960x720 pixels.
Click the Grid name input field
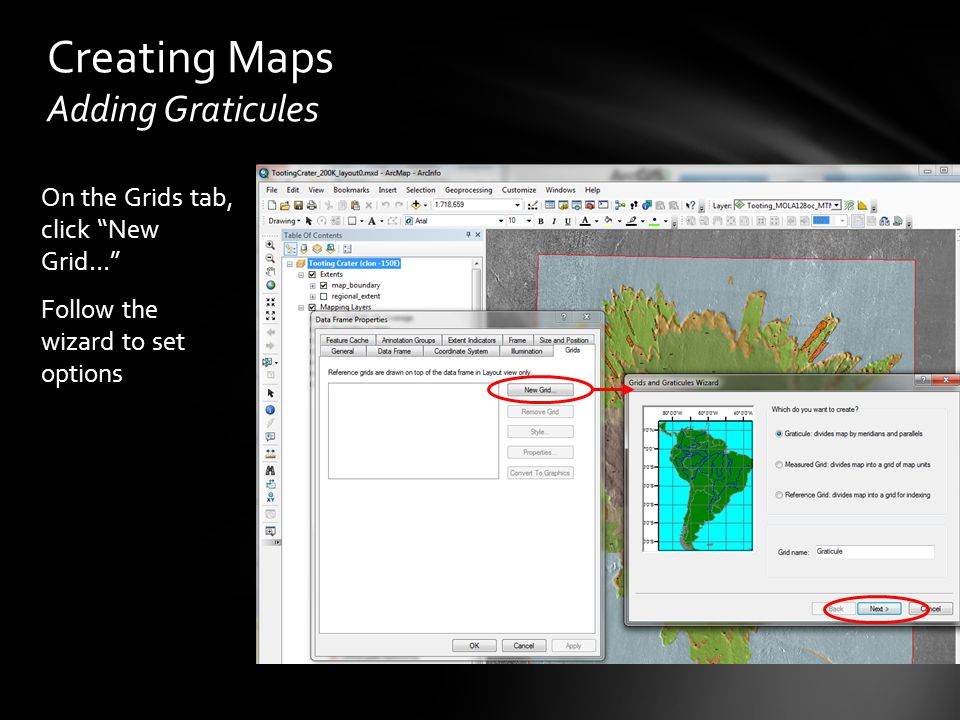click(x=874, y=552)
